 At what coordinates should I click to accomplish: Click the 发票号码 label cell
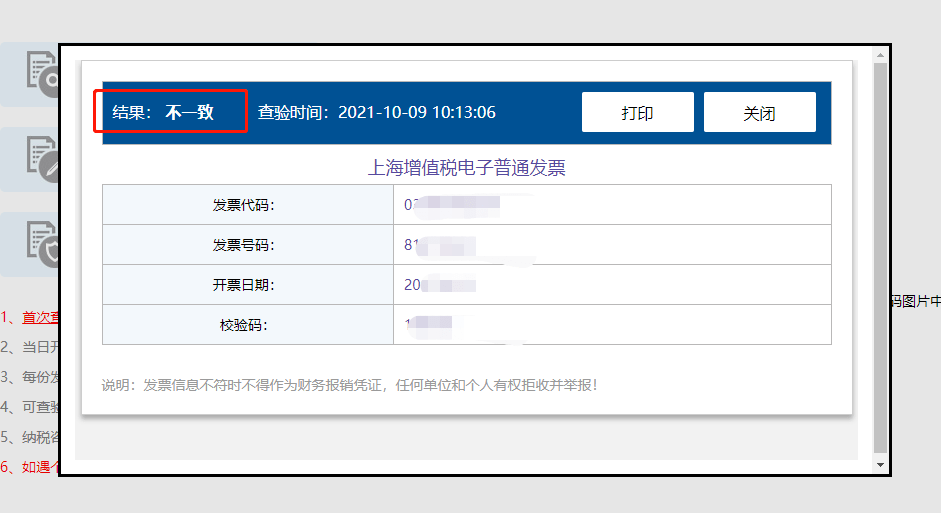[248, 245]
